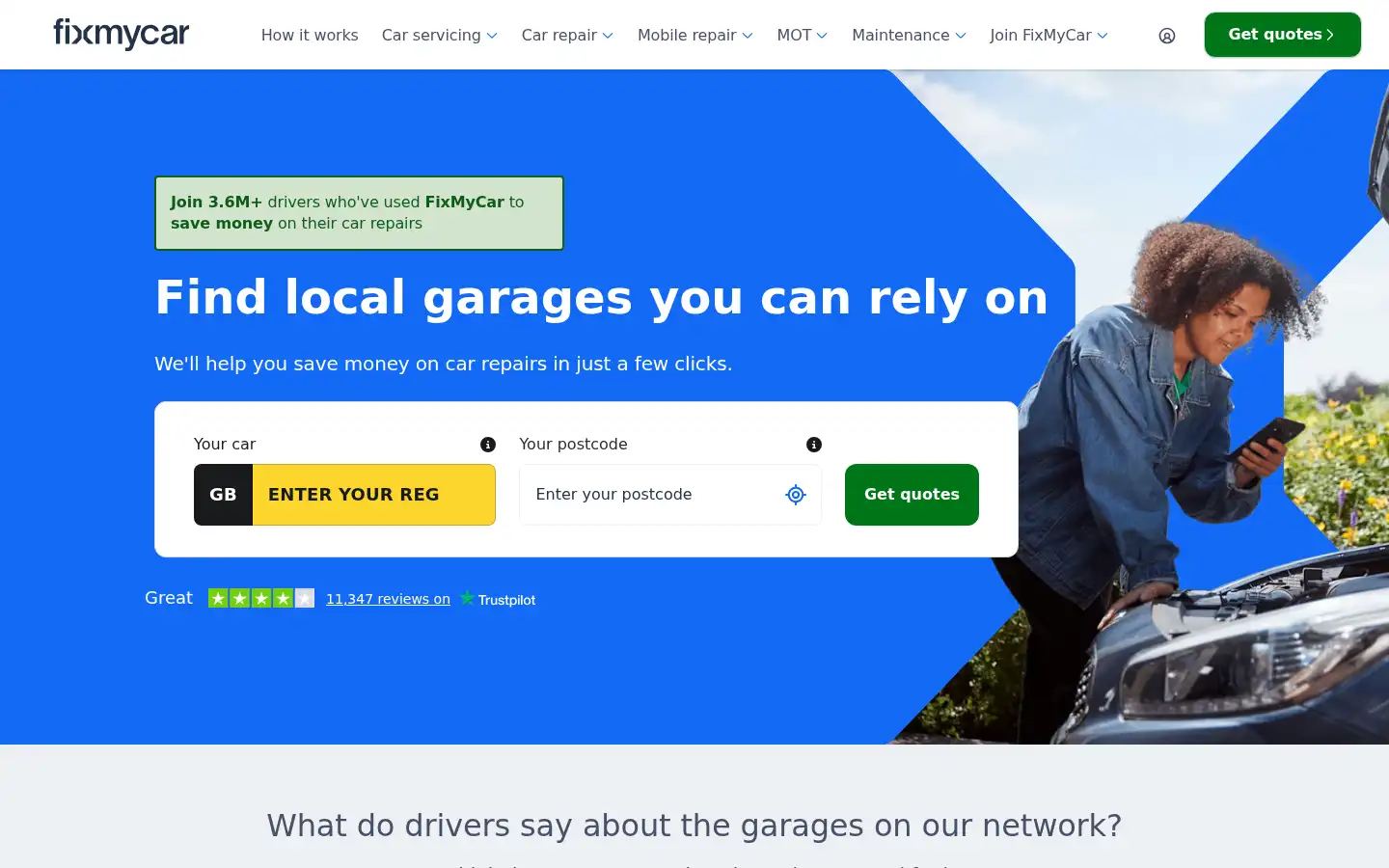The width and height of the screenshot is (1389, 868).
Task: Expand the MOT menu
Action: click(803, 35)
